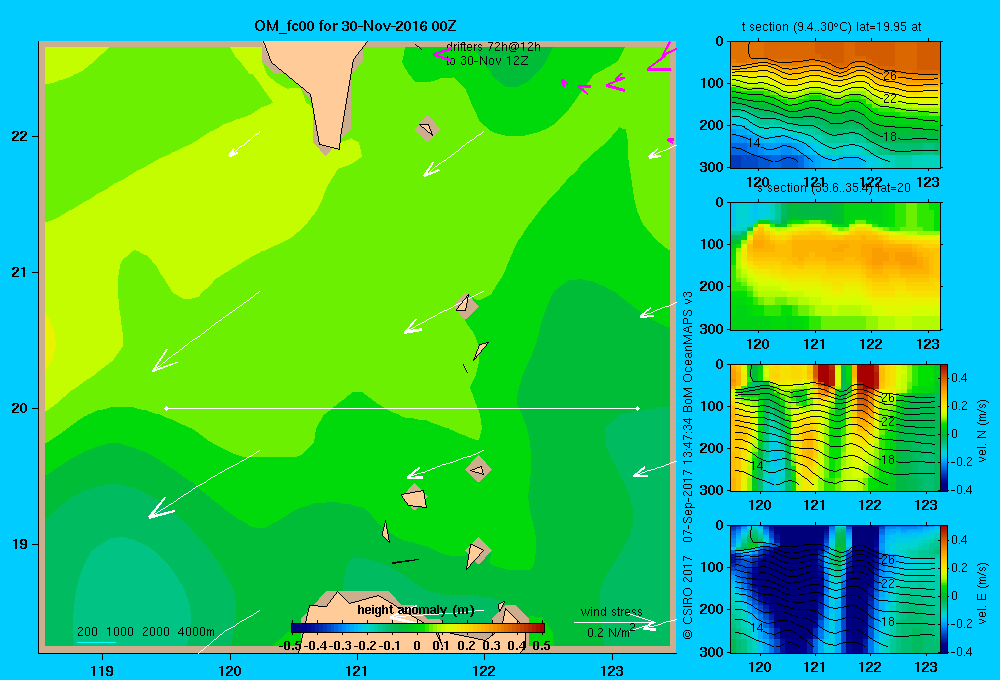Open the northward velocity section panel
The width and height of the screenshot is (1000, 680).
point(835,427)
